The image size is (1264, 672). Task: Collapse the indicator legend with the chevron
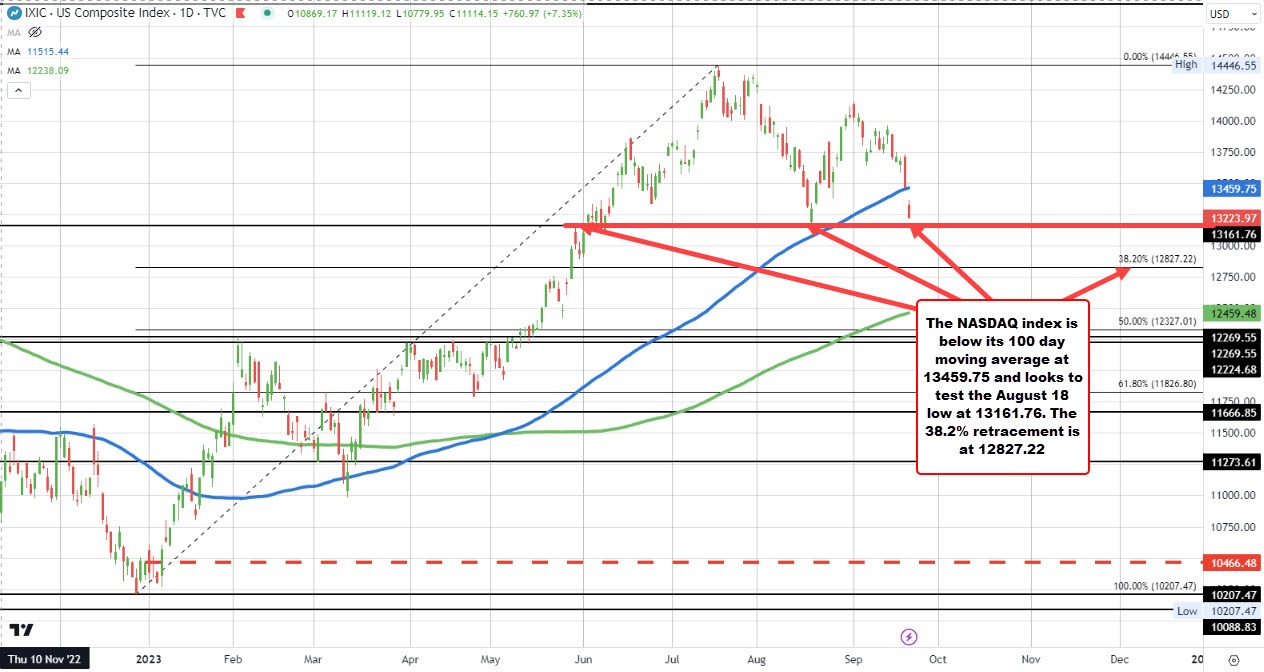[17, 91]
